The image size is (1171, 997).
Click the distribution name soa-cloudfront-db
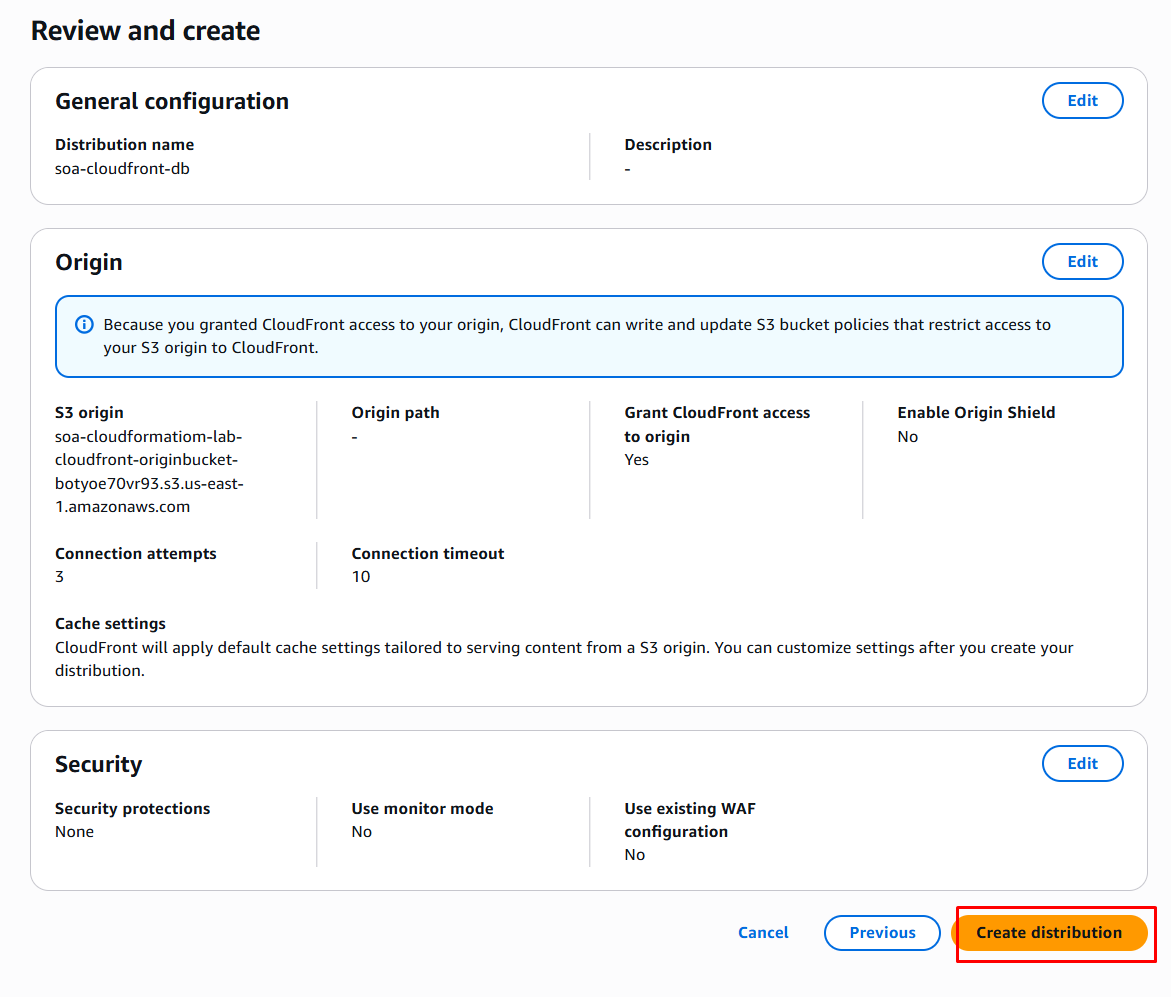(x=122, y=169)
